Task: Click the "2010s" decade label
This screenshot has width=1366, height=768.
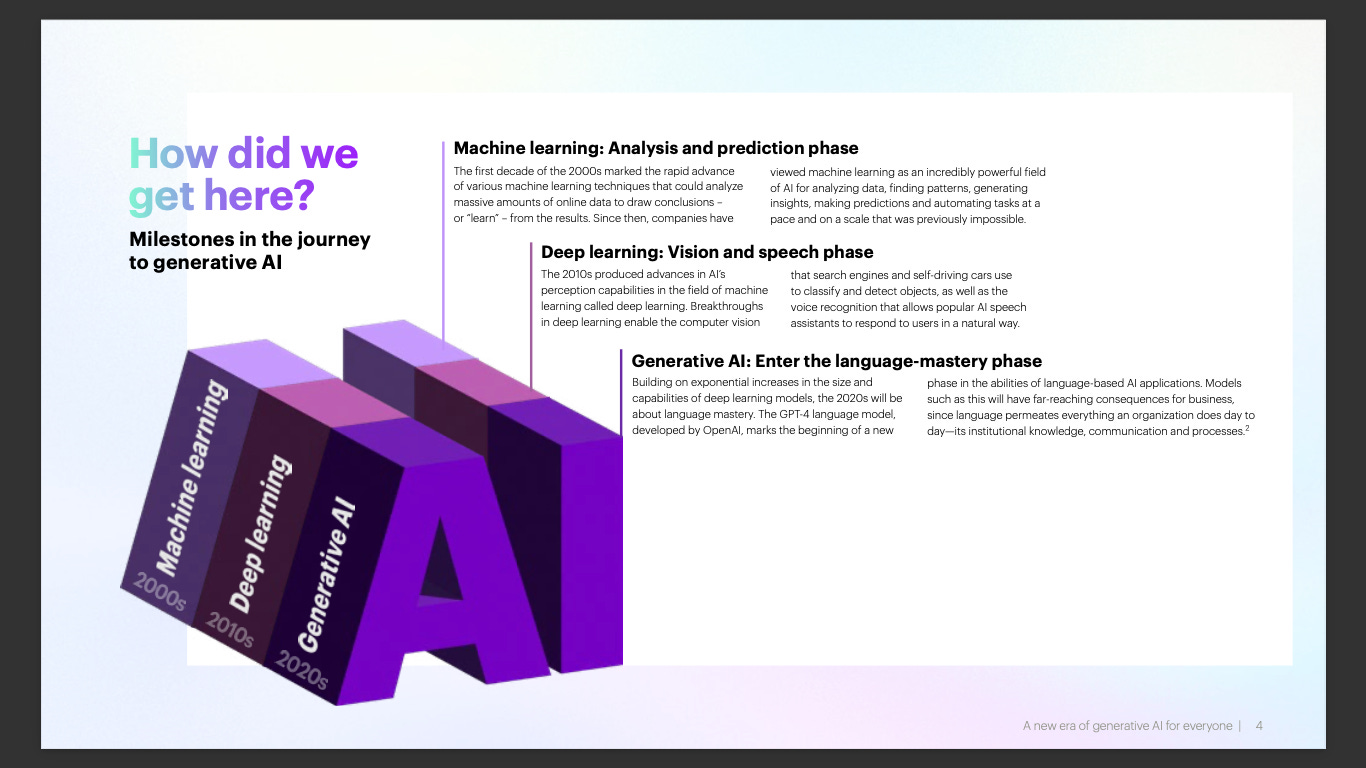Action: tap(230, 631)
